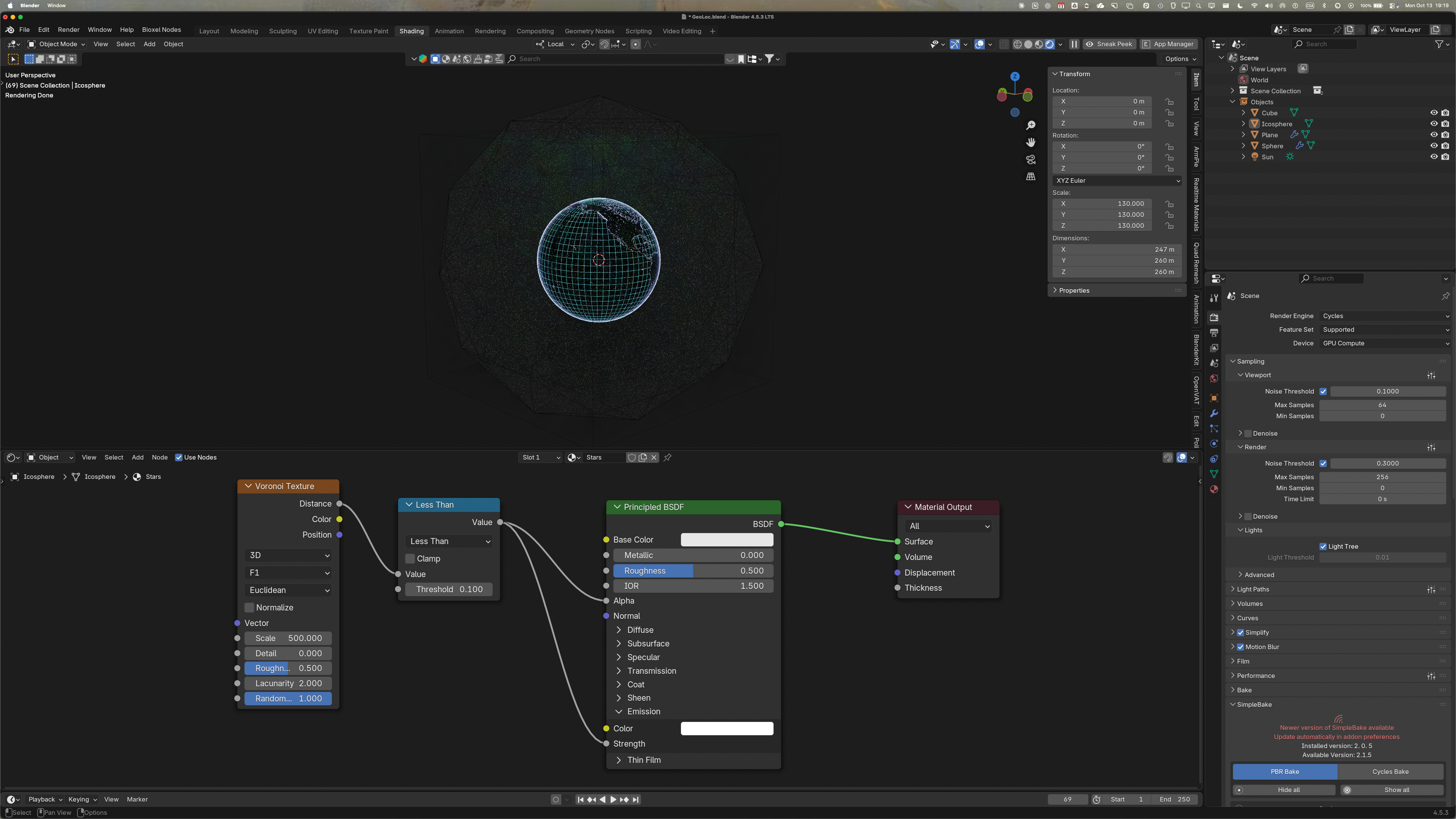
Task: Open the Material properties tab icon
Action: pos(1213,489)
